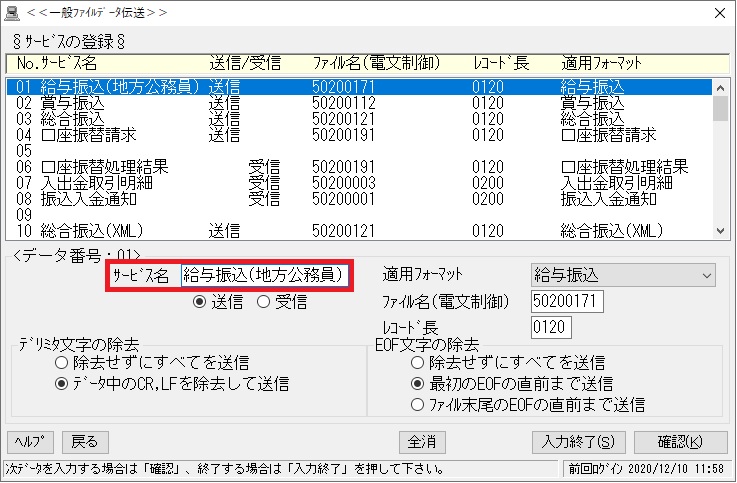Click the service list scrollbar thumb
737x483 pixels.
[x=720, y=109]
